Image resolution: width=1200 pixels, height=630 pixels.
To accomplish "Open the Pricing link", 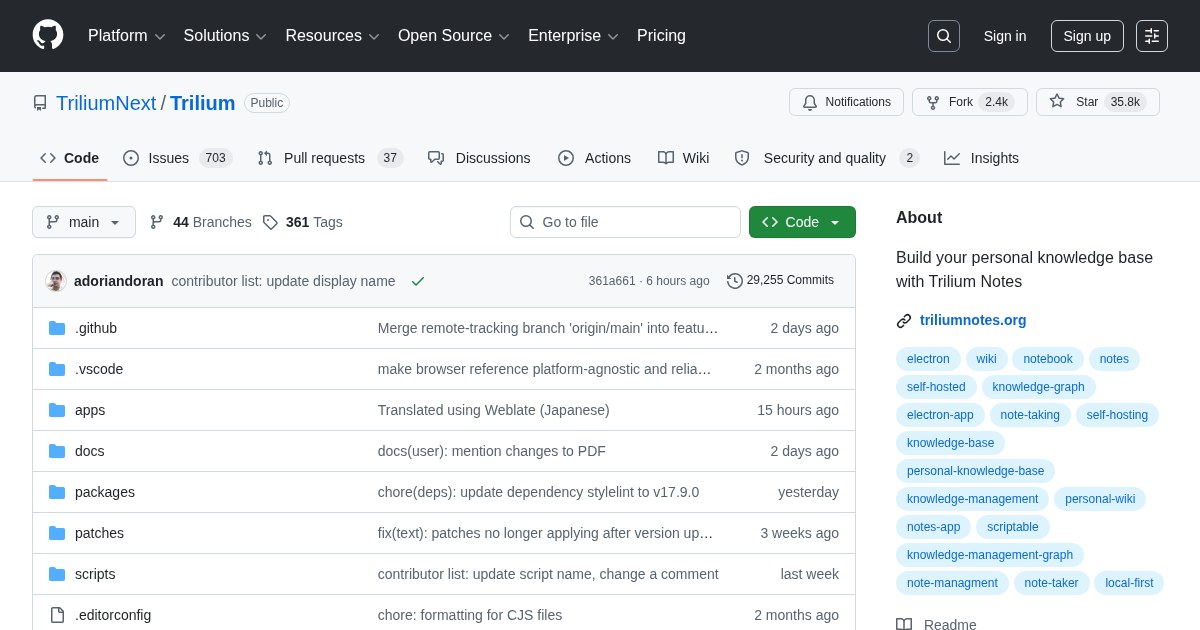I will pos(661,36).
